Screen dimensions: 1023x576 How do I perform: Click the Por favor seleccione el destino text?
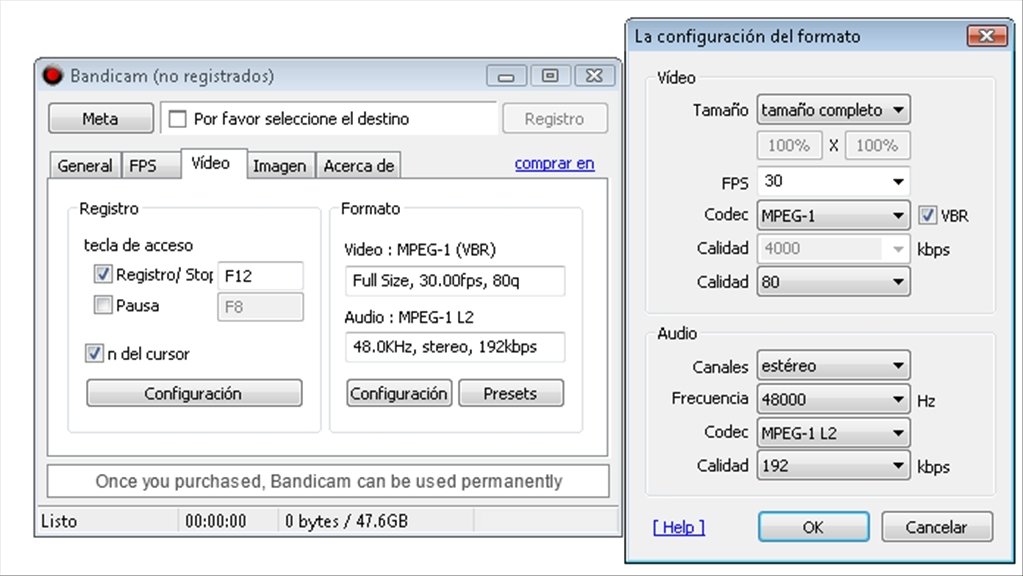tap(301, 119)
